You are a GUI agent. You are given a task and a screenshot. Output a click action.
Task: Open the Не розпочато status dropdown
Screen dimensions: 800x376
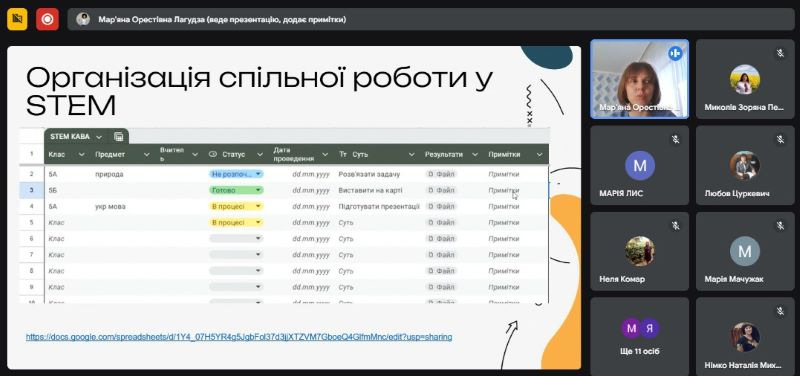(236, 174)
